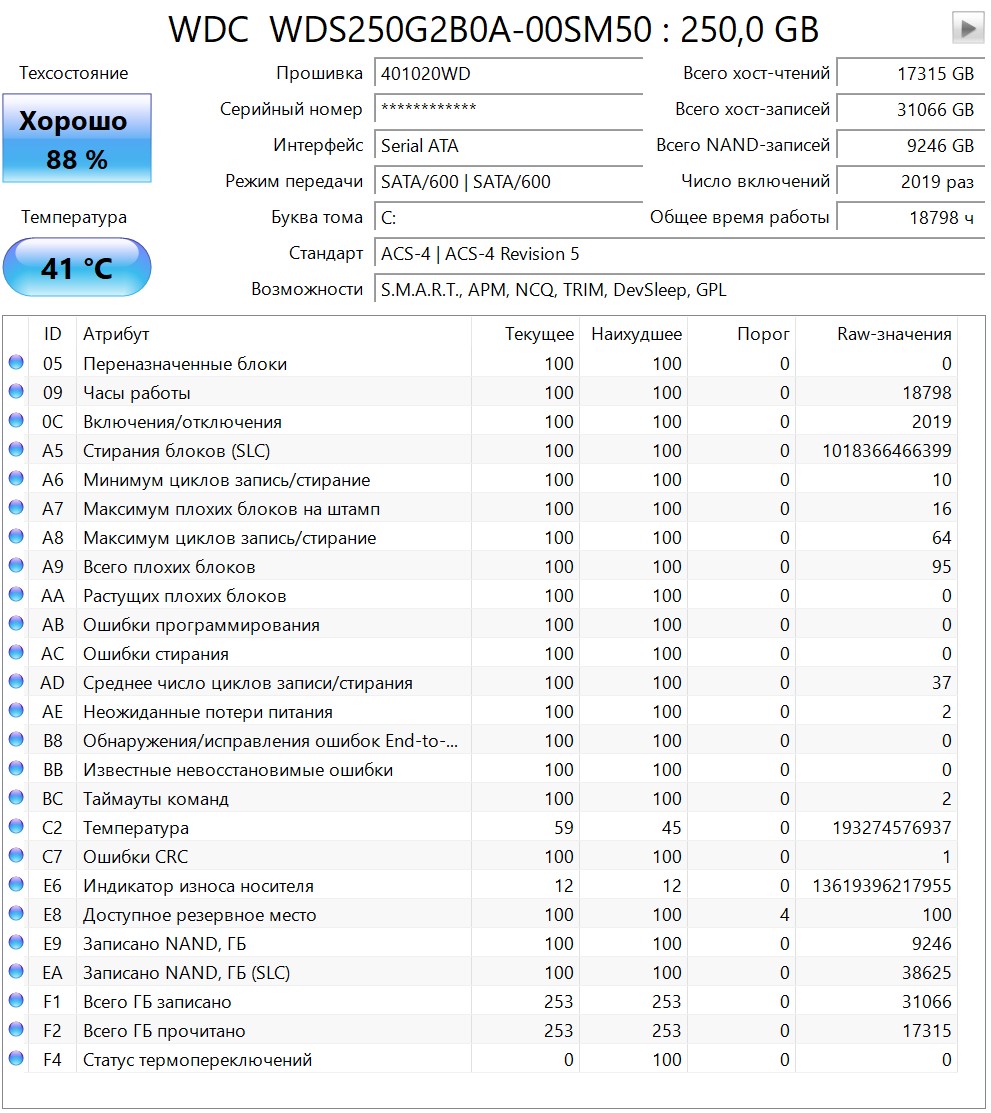Viewport: 991px width, 1113px height.
Task: Click status icon of F4 Статус термопереключений
Action: pos(16,1059)
